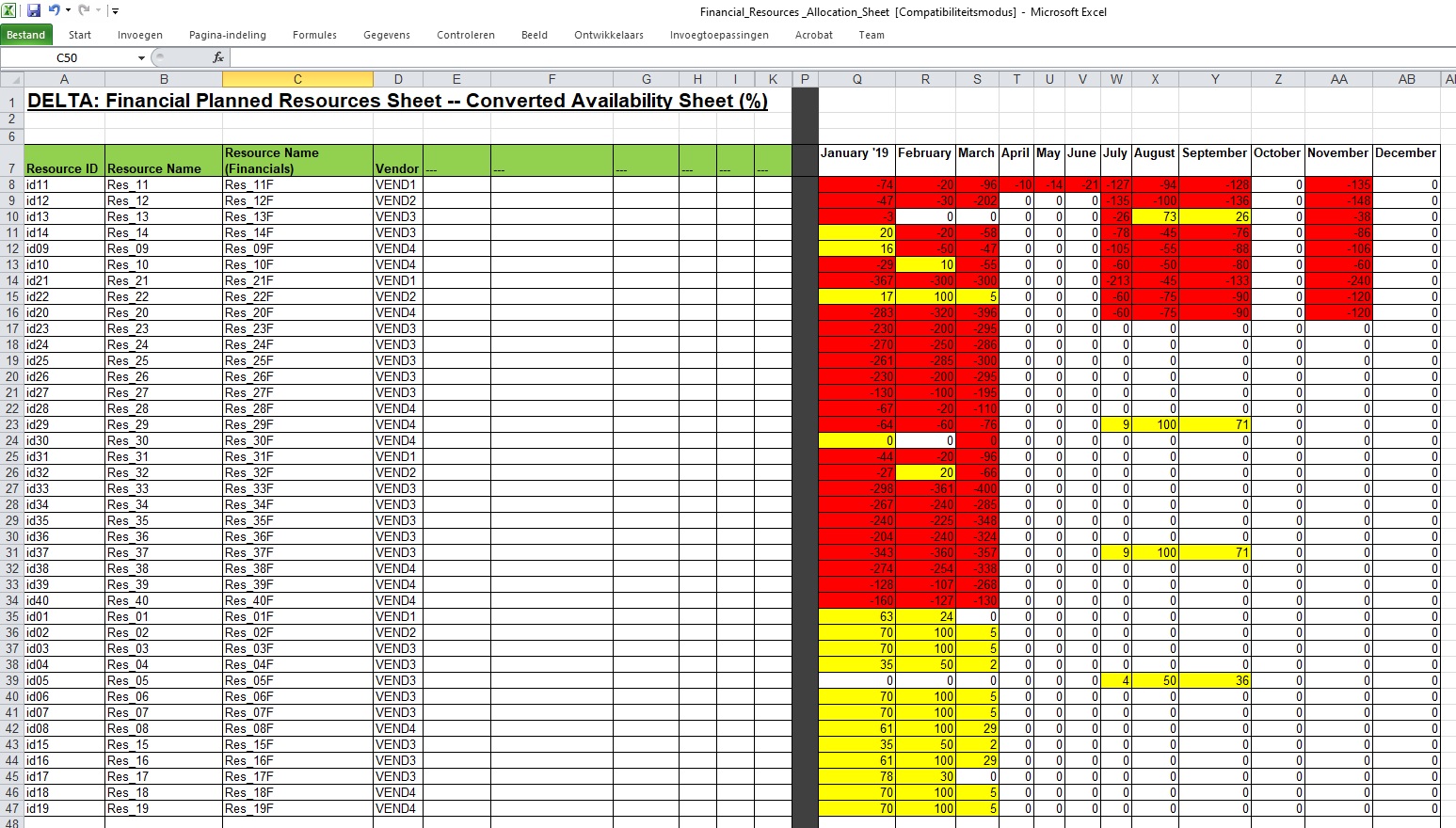Open Insert Function via the fx icon
Viewport: 1456px width, 828px height.
[x=218, y=57]
